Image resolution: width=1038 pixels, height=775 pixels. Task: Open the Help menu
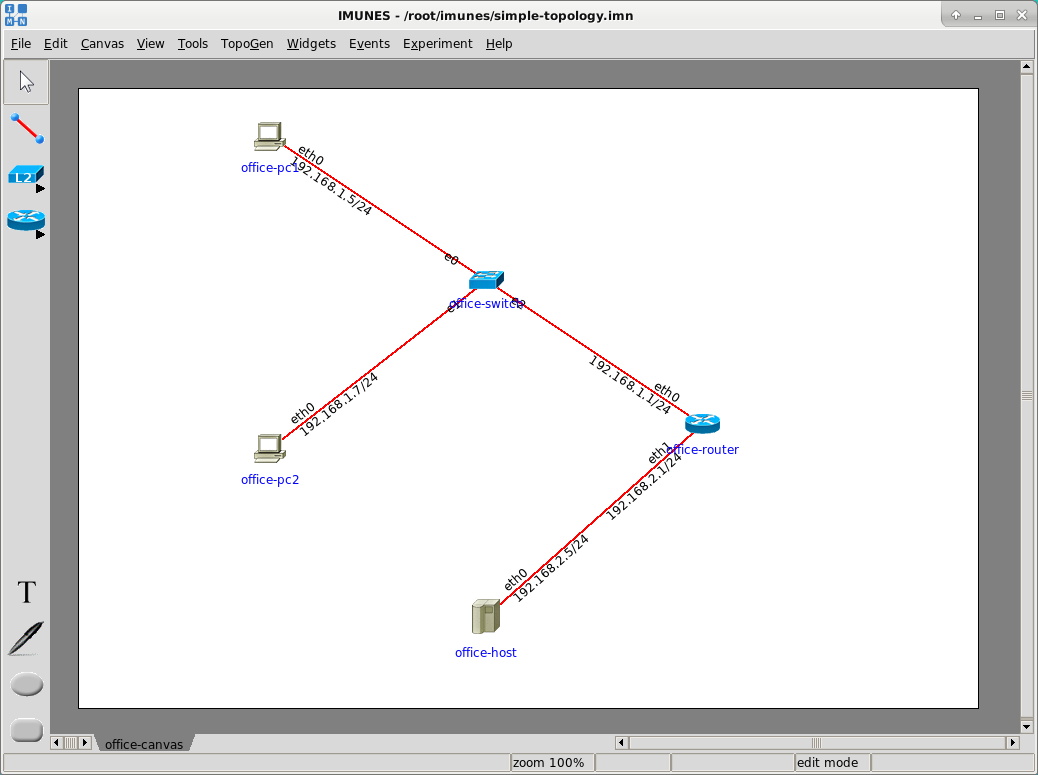coord(498,44)
